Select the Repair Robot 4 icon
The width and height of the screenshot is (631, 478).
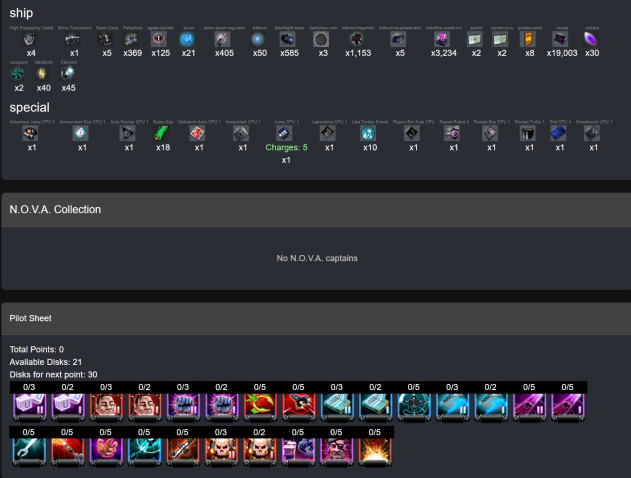[x=452, y=134]
